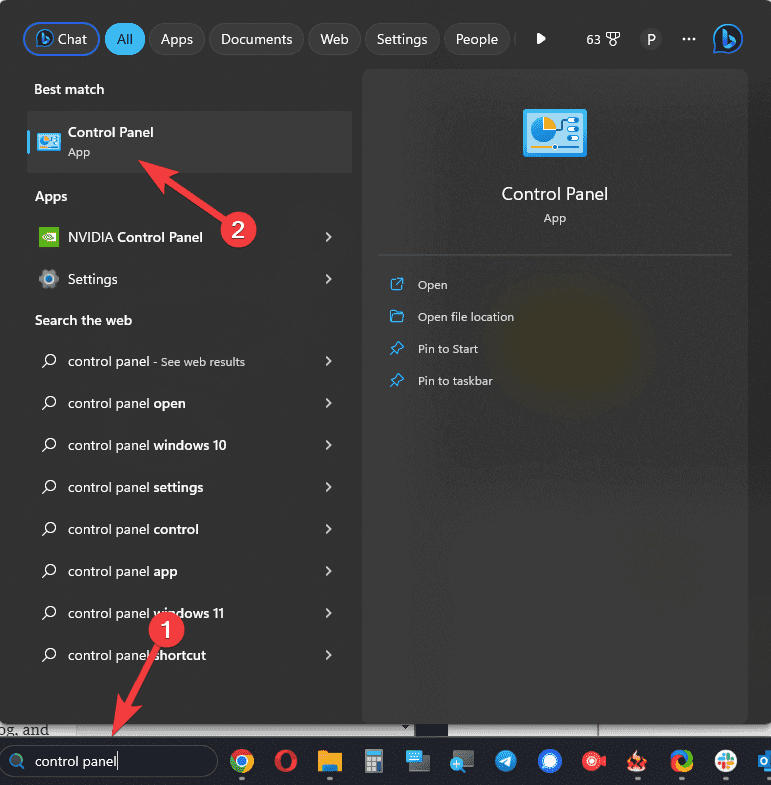Screen dimensions: 771x785
Task: Open the three-dot more options menu
Action: [689, 39]
